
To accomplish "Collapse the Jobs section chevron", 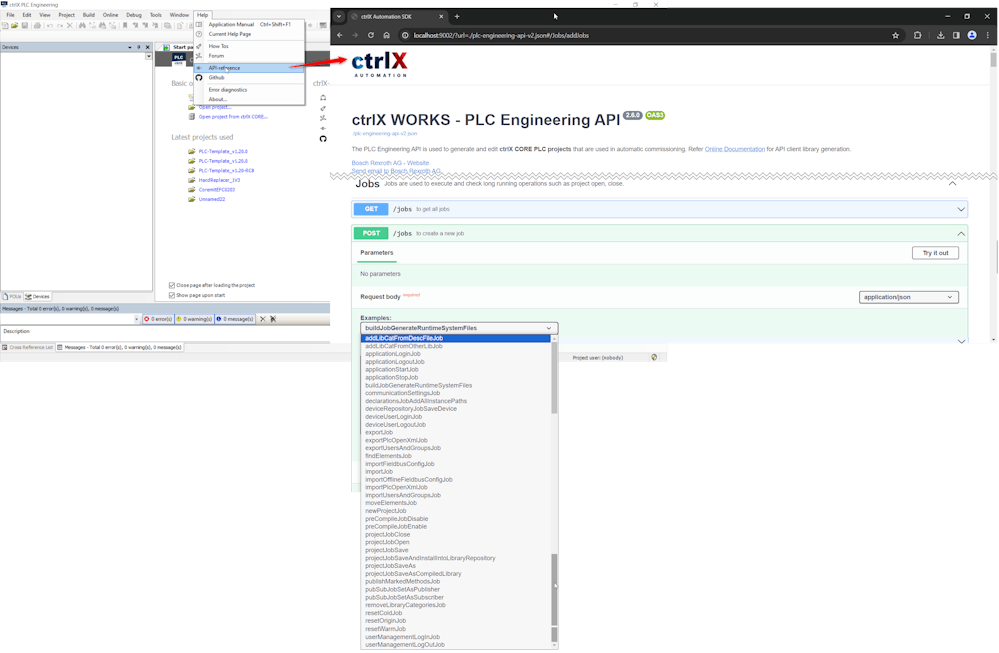I will 952,184.
